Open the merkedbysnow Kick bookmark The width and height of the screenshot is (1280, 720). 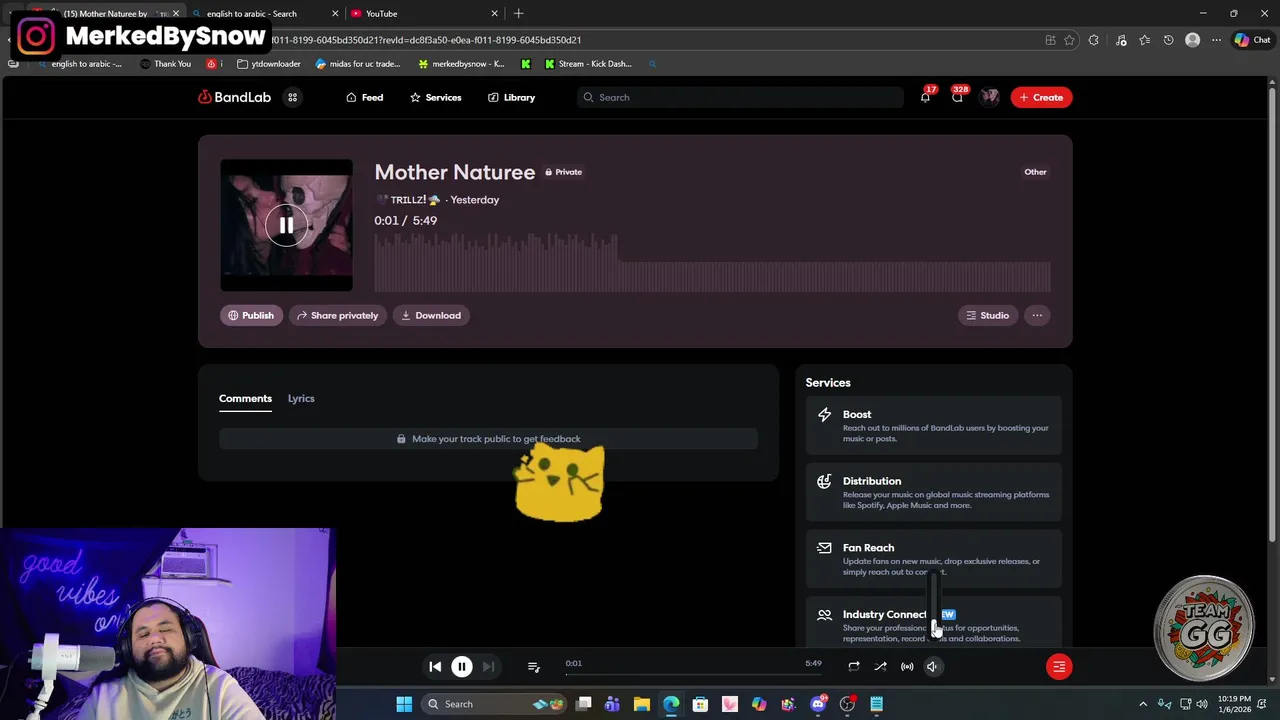[x=461, y=64]
